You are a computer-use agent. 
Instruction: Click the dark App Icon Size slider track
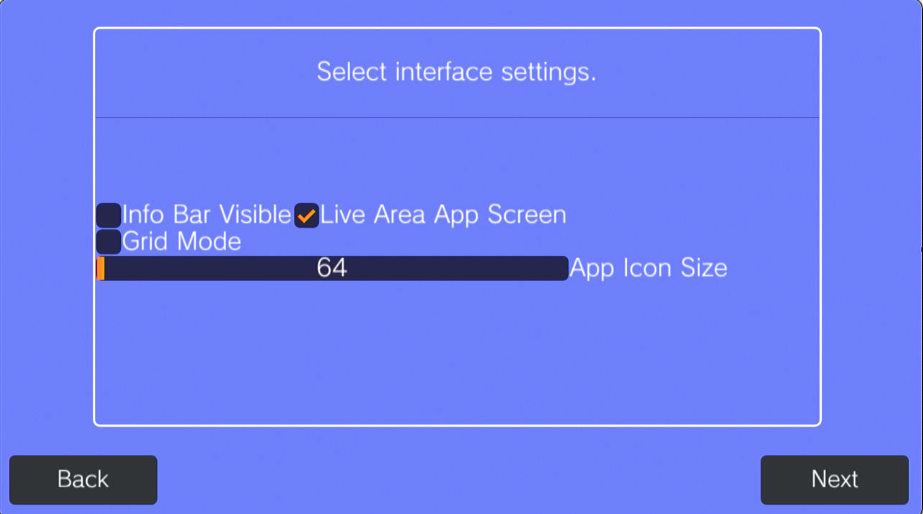[450, 268]
